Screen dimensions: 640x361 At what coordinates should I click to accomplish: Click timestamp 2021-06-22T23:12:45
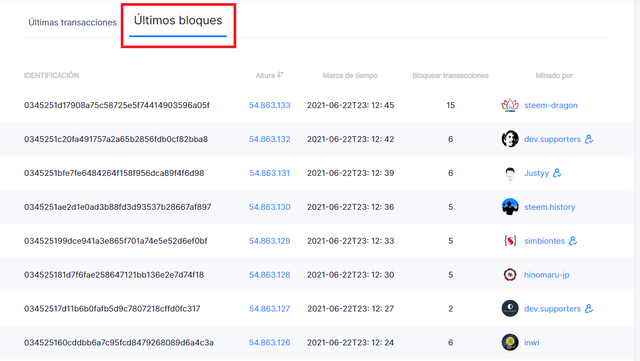click(x=351, y=105)
